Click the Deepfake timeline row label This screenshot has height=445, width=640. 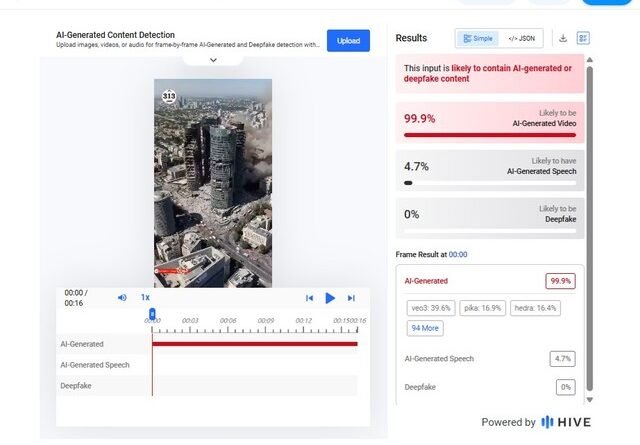76,385
